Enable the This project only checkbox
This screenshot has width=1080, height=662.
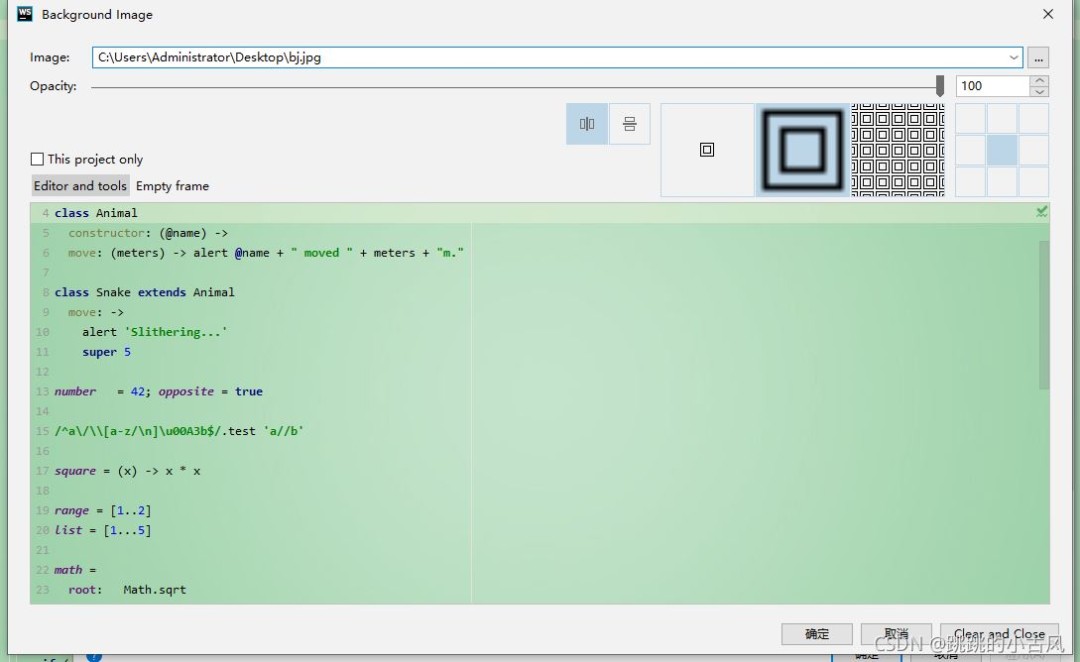point(37,159)
